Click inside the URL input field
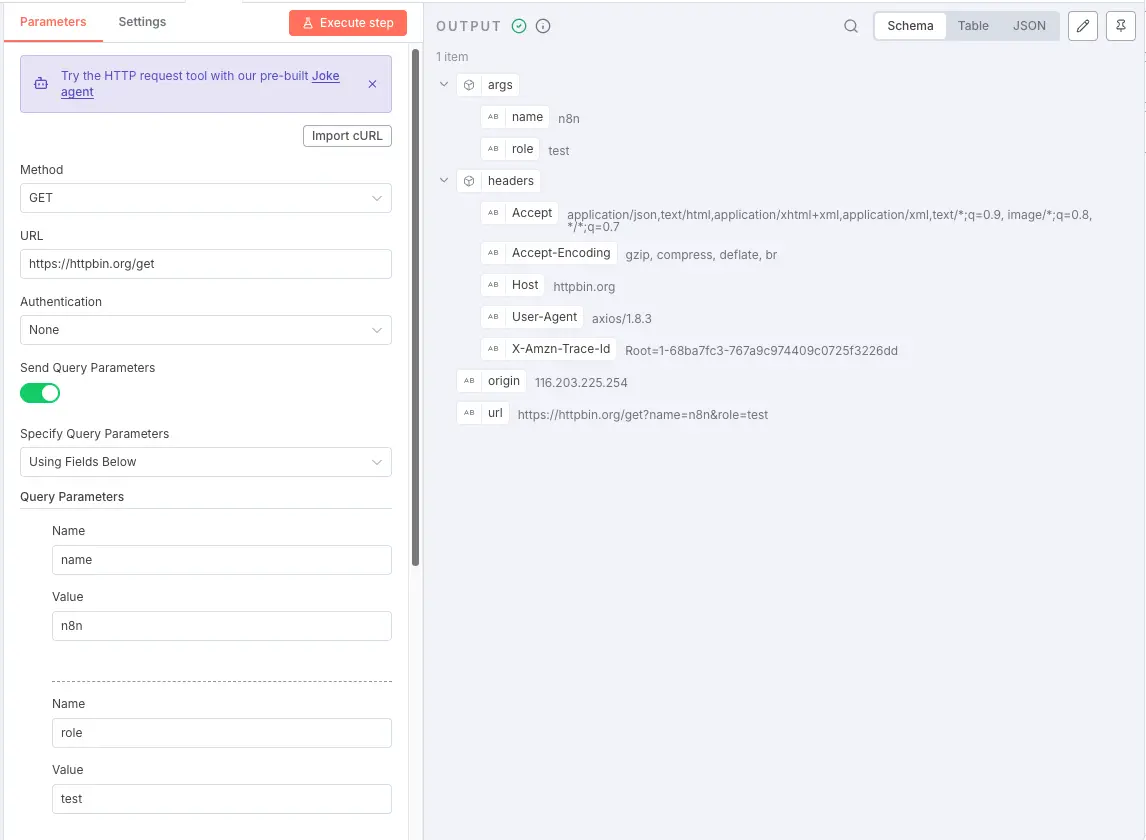Screen dimensions: 1146x840 (205, 264)
